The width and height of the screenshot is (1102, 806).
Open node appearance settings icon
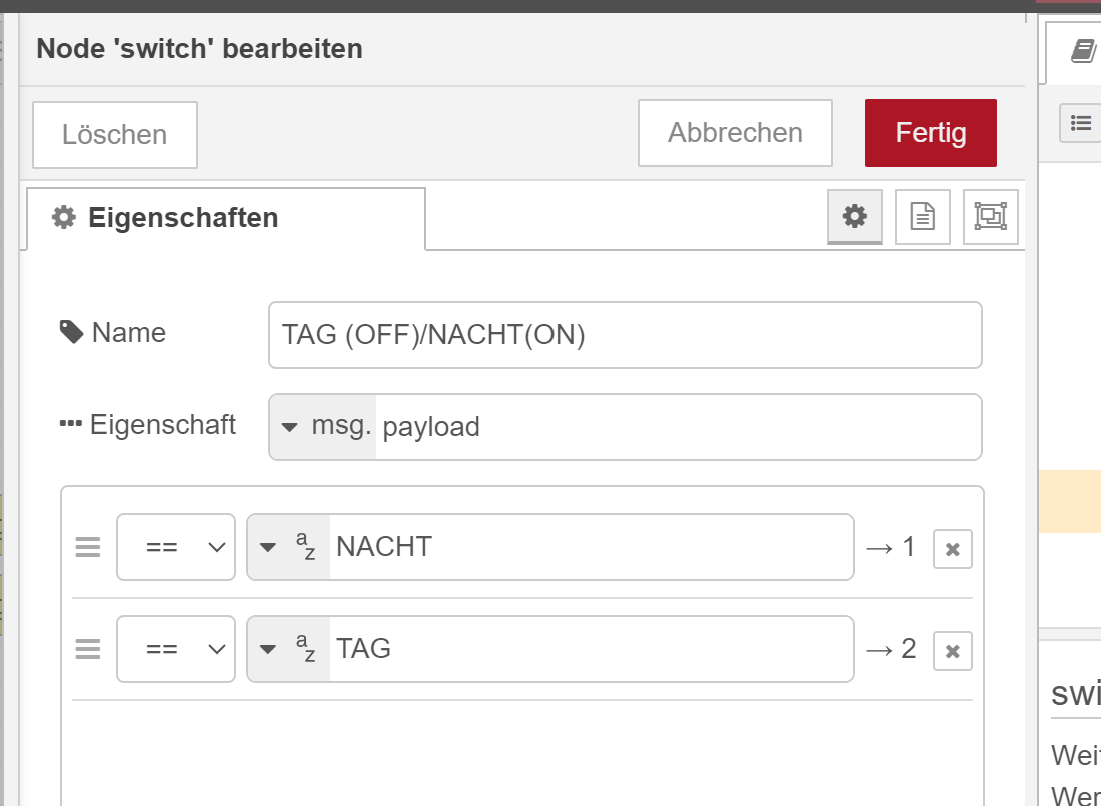[x=990, y=216]
